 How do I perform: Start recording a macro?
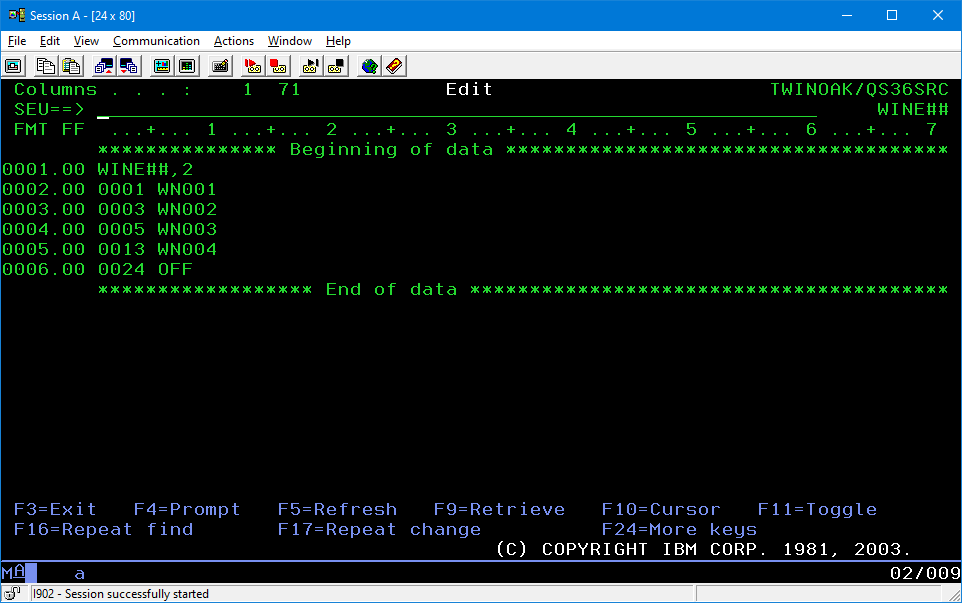tap(253, 66)
